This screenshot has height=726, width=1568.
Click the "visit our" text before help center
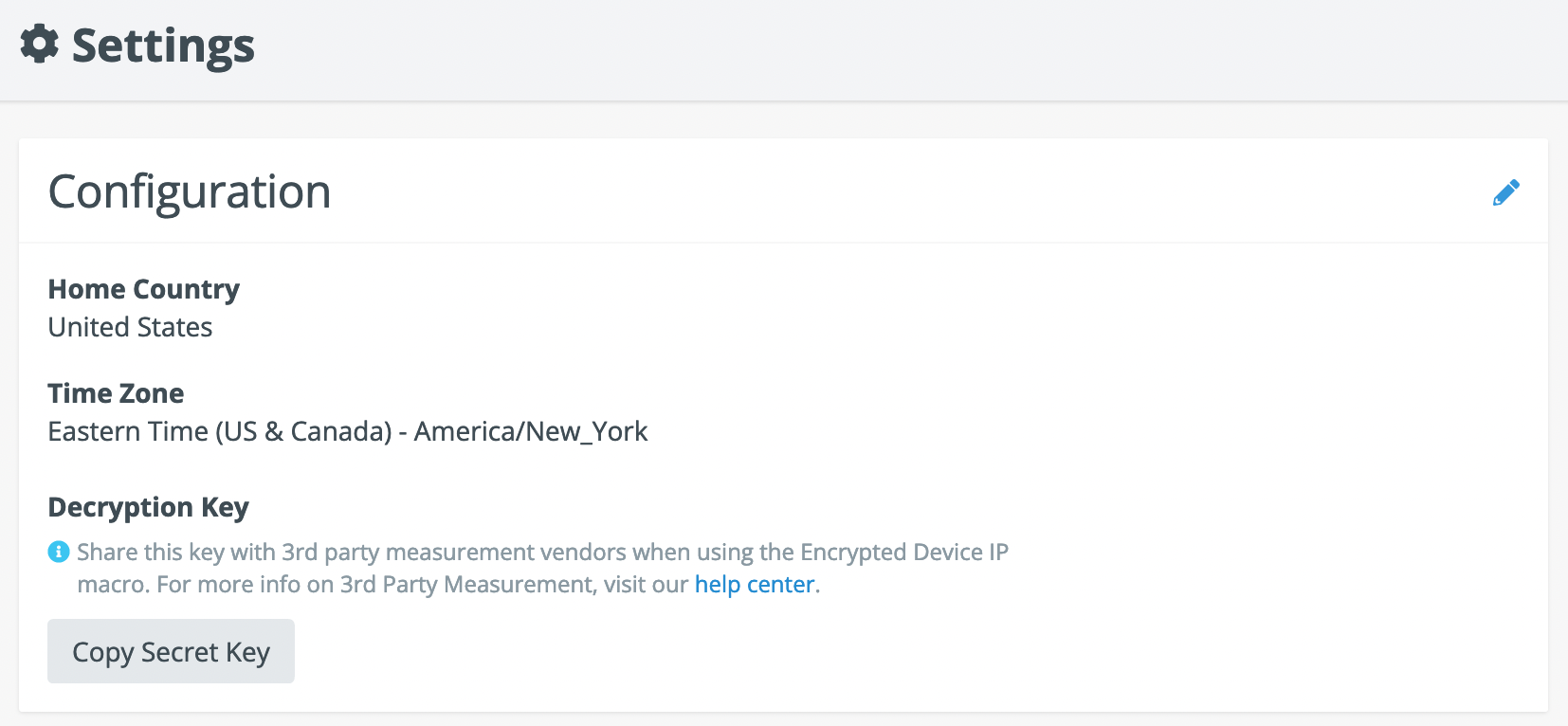pos(646,585)
